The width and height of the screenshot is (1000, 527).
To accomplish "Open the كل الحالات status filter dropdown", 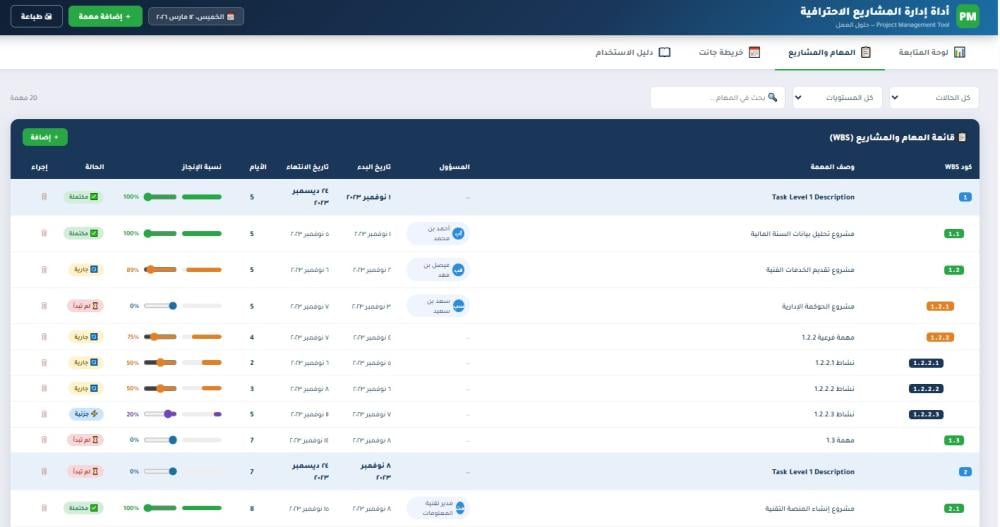I will (x=934, y=97).
